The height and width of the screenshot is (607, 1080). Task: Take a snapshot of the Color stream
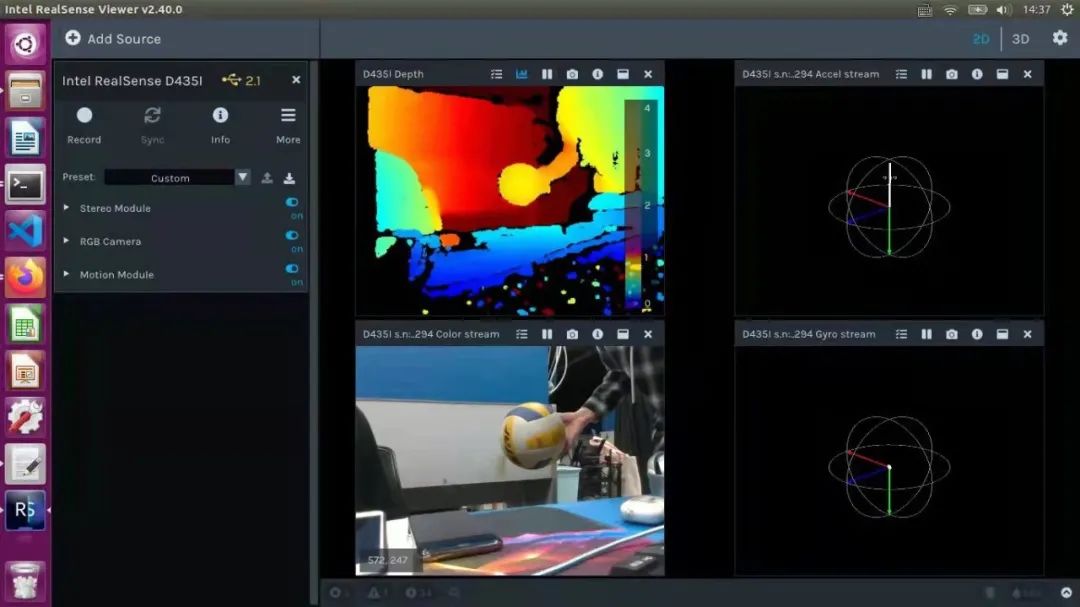click(572, 334)
